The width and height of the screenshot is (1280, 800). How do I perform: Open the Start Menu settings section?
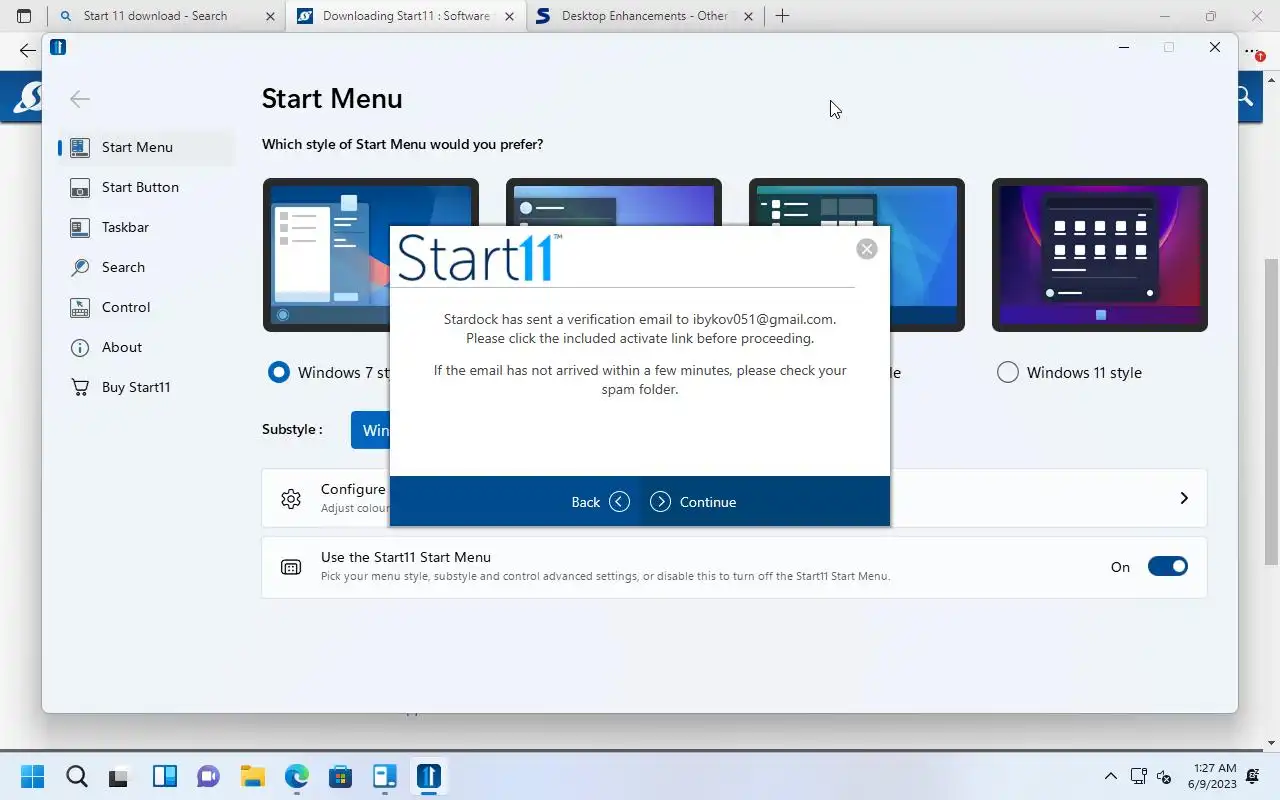click(x=146, y=147)
